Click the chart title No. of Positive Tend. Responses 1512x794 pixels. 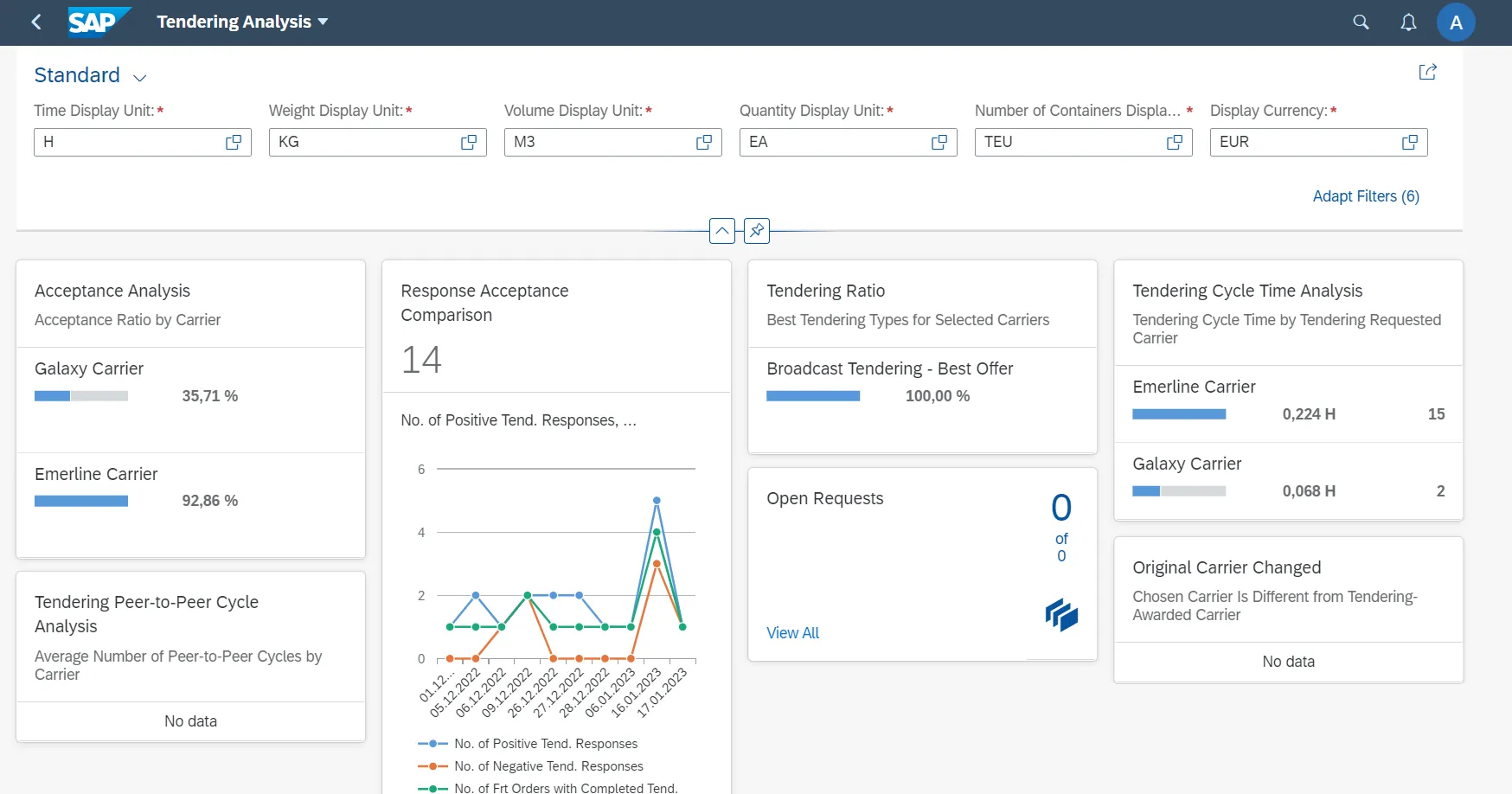coord(518,420)
